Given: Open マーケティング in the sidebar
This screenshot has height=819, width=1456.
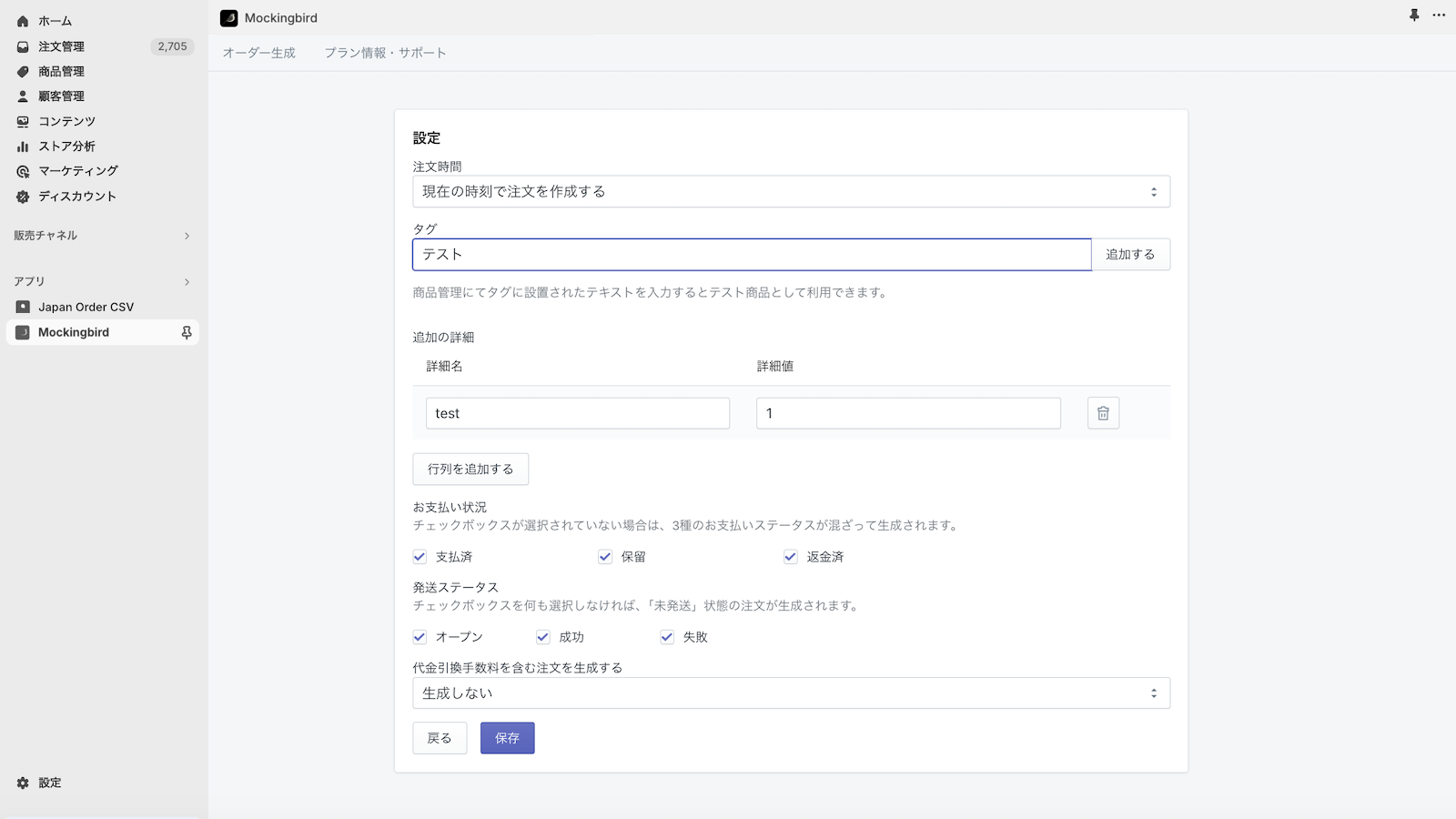Looking at the screenshot, I should point(78,171).
